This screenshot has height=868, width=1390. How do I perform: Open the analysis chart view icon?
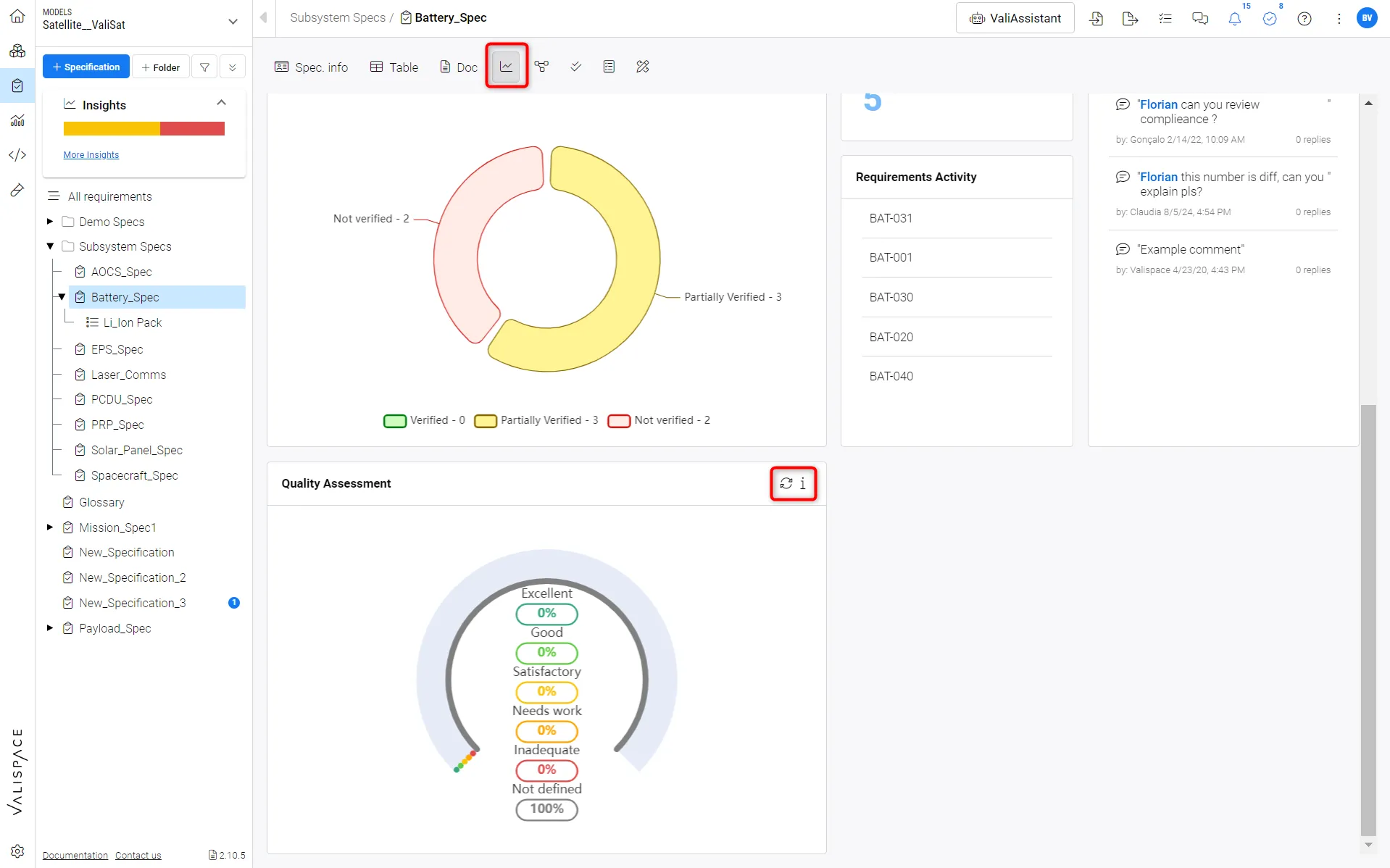pos(506,67)
